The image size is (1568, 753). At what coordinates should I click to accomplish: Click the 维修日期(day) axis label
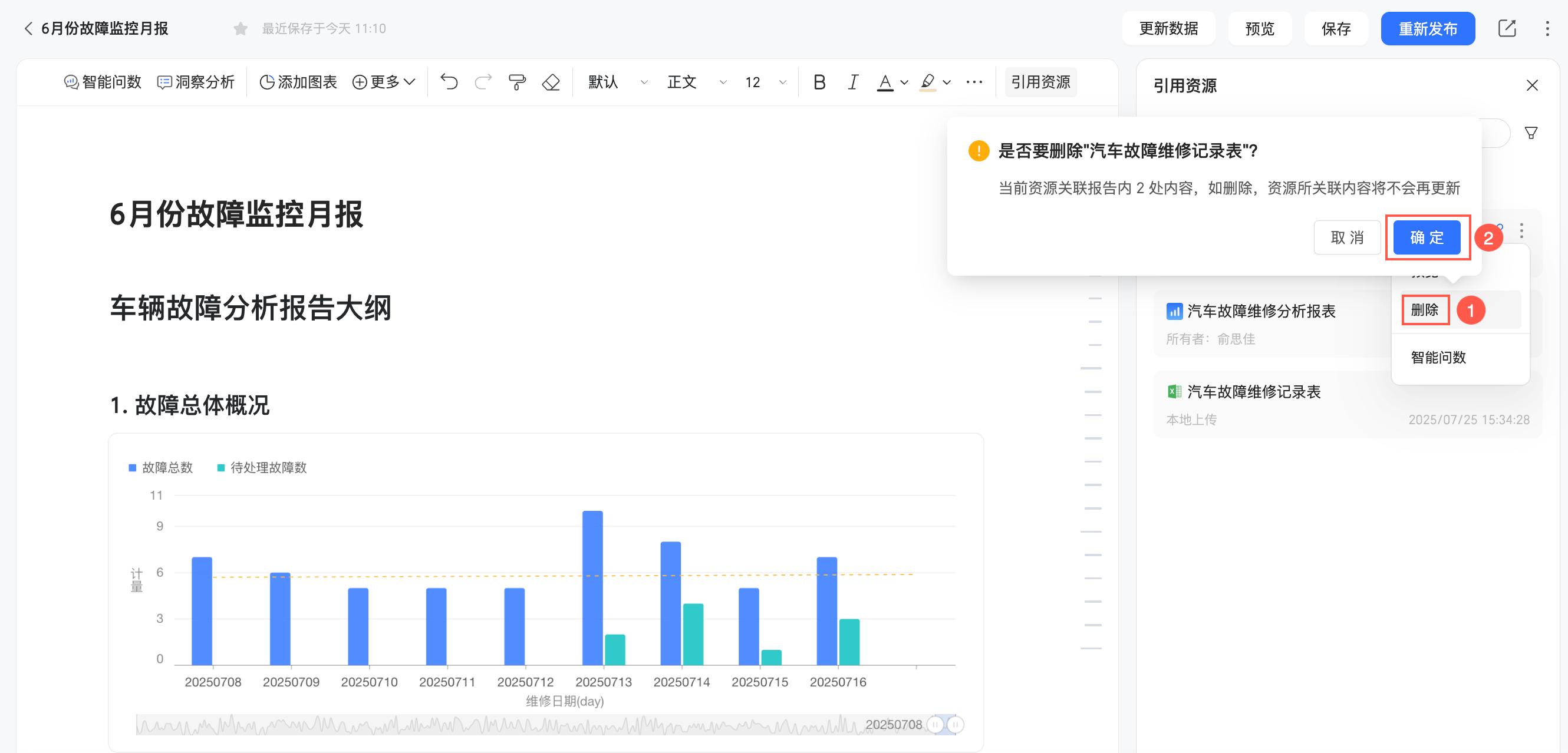click(565, 701)
